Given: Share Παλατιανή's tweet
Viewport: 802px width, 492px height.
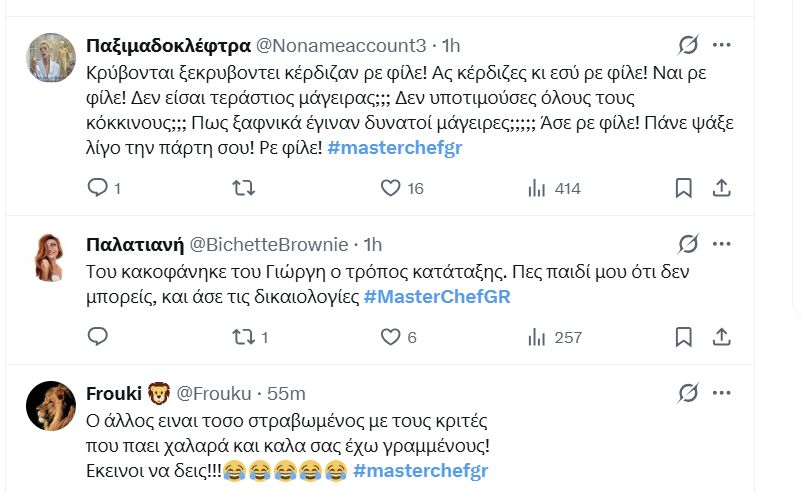Looking at the screenshot, I should [720, 337].
